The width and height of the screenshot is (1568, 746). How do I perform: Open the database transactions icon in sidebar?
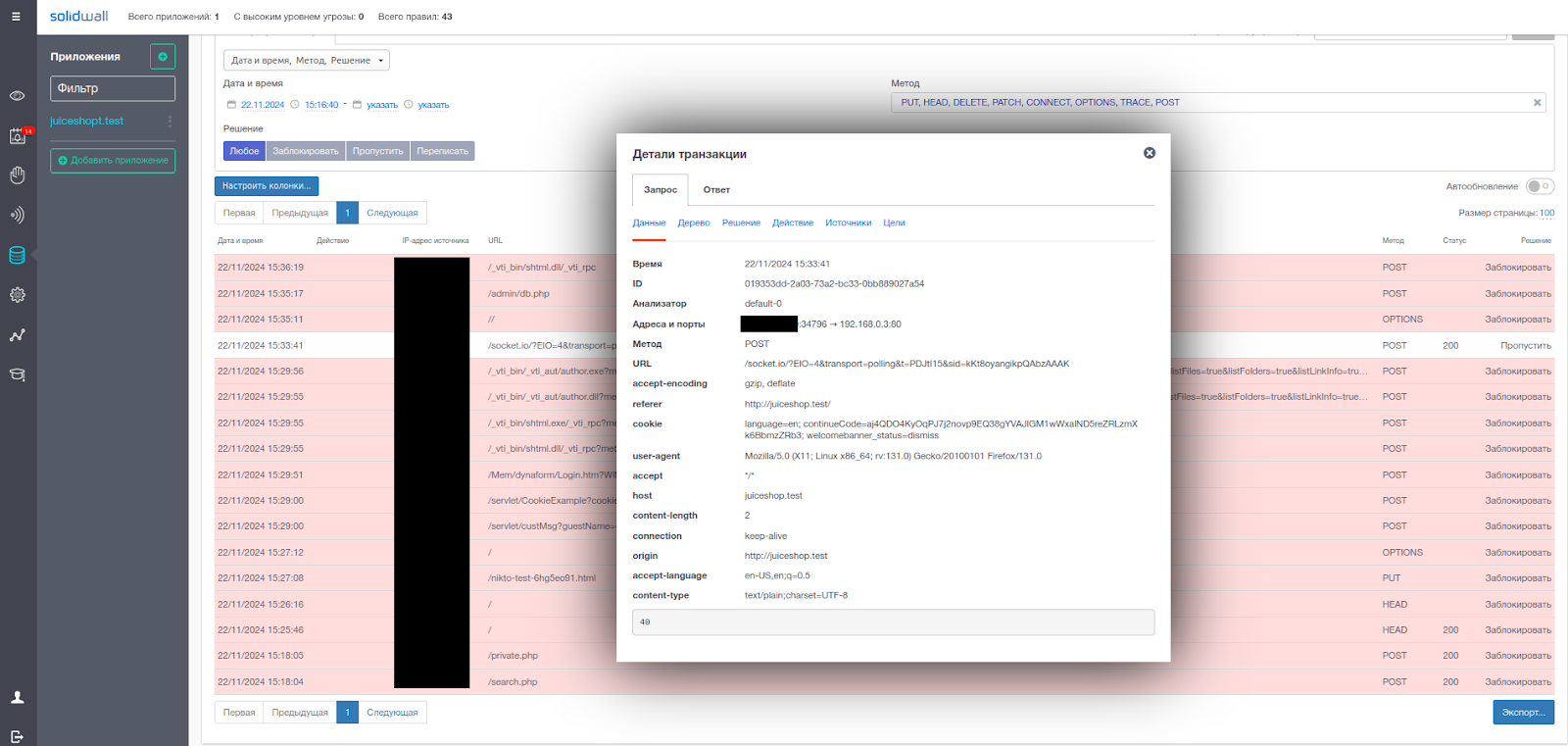click(17, 255)
